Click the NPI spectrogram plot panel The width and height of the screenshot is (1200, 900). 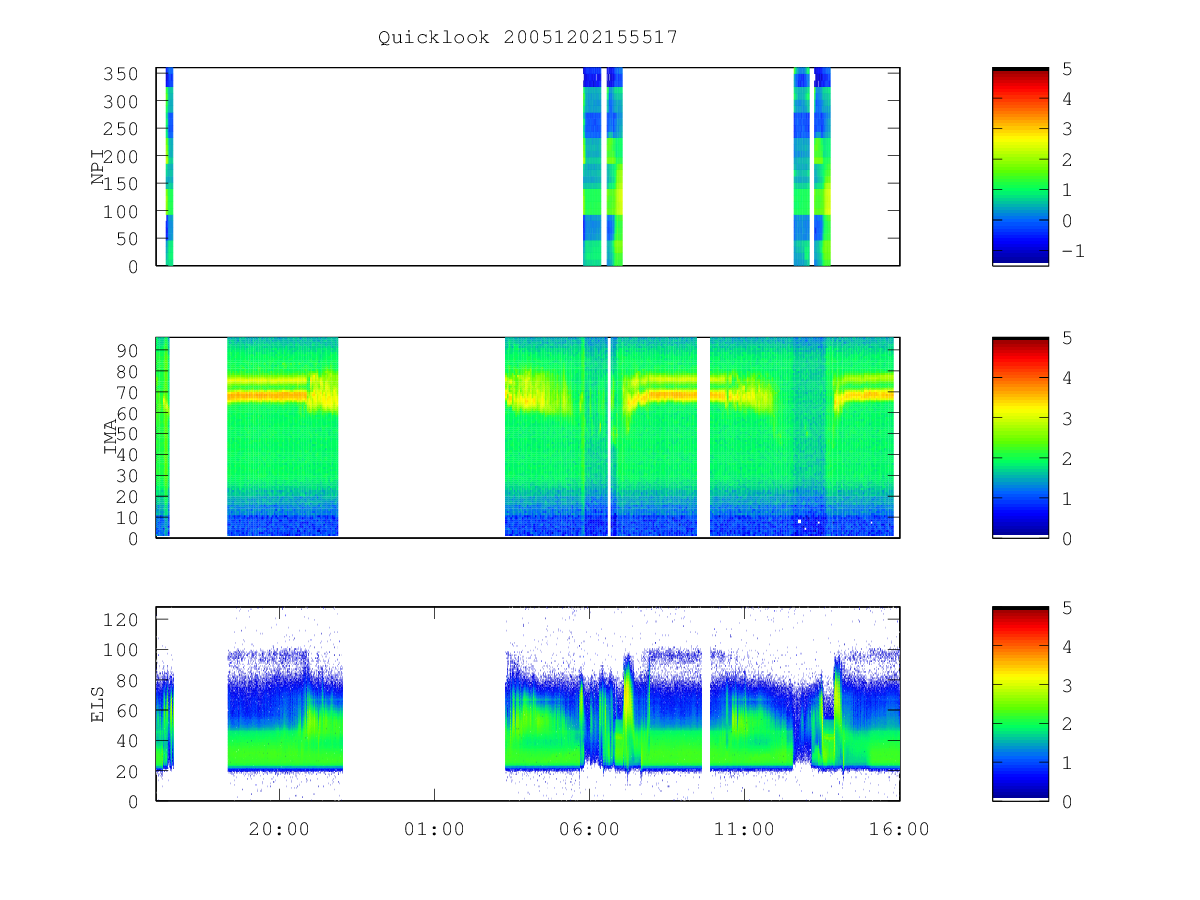pyautogui.click(x=528, y=166)
